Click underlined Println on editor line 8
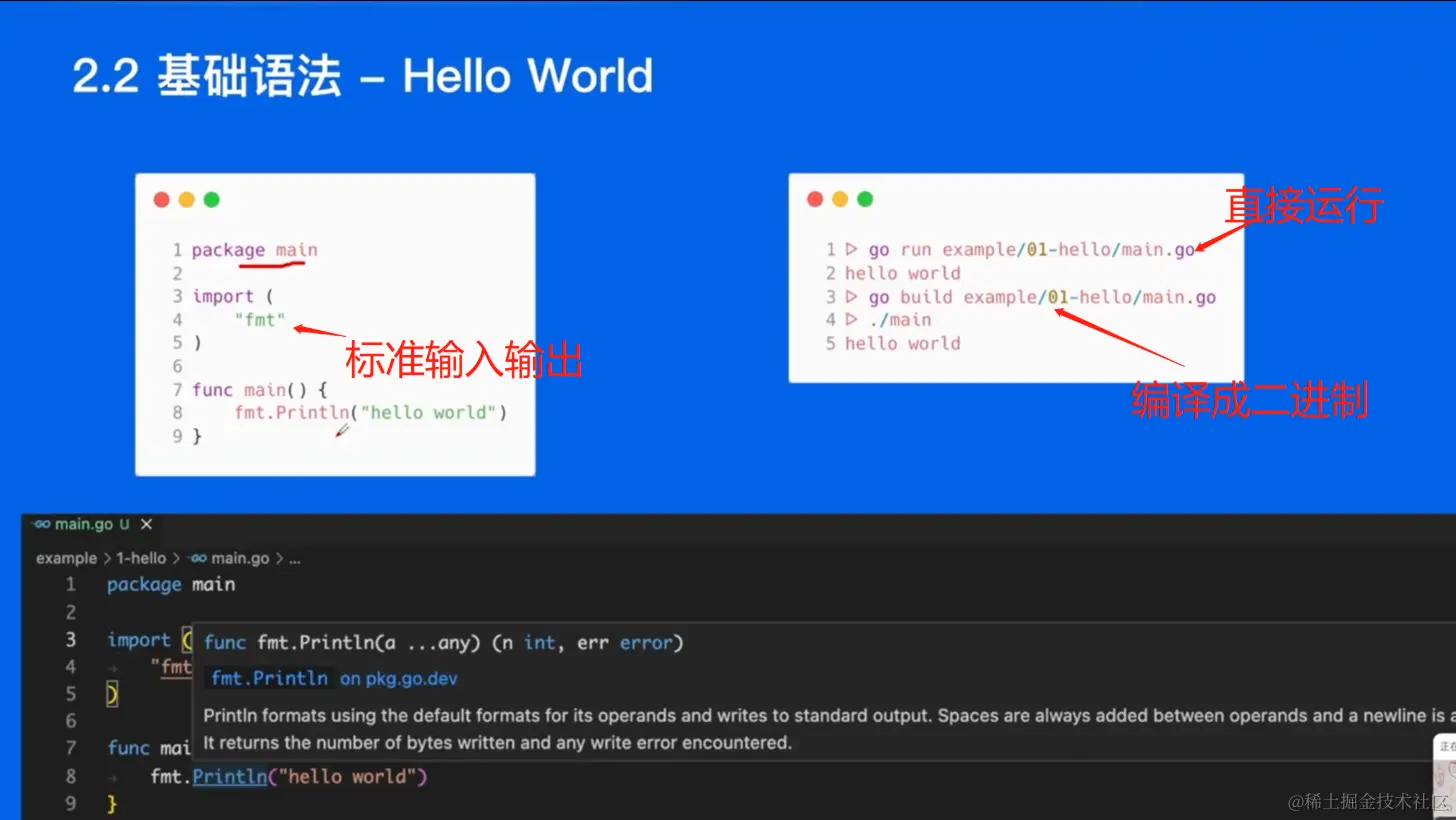1456x820 pixels. [x=229, y=777]
